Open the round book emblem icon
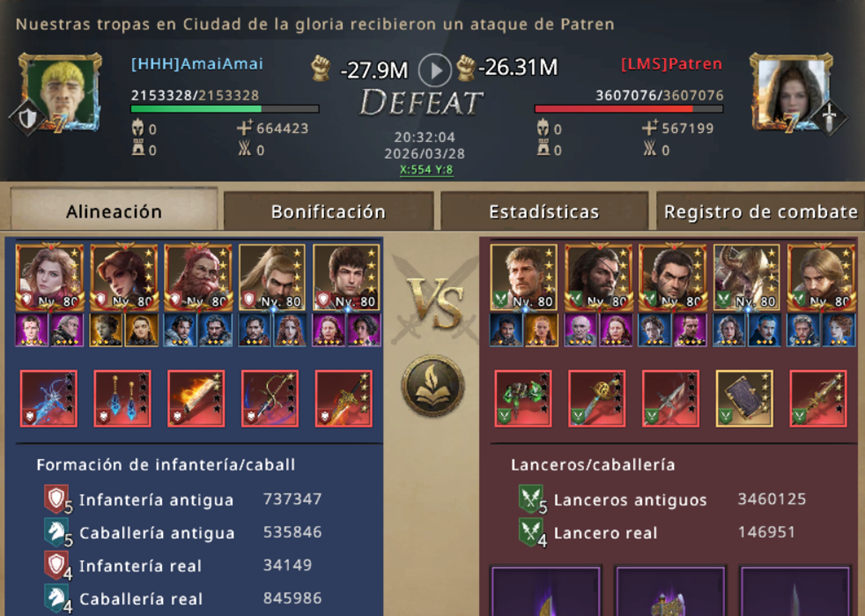Screen dimensions: 865x616 point(433,385)
